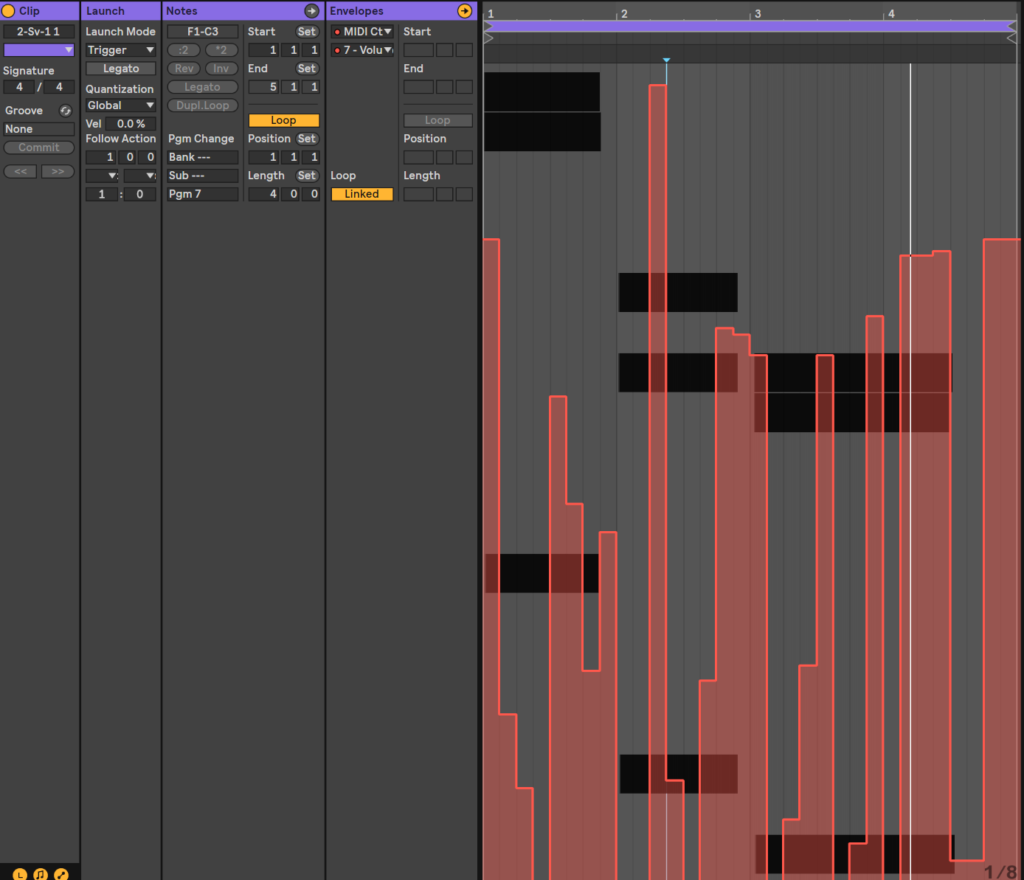The width and height of the screenshot is (1024, 880).
Task: Open the 7 - Volume control chooser
Action: (362, 50)
